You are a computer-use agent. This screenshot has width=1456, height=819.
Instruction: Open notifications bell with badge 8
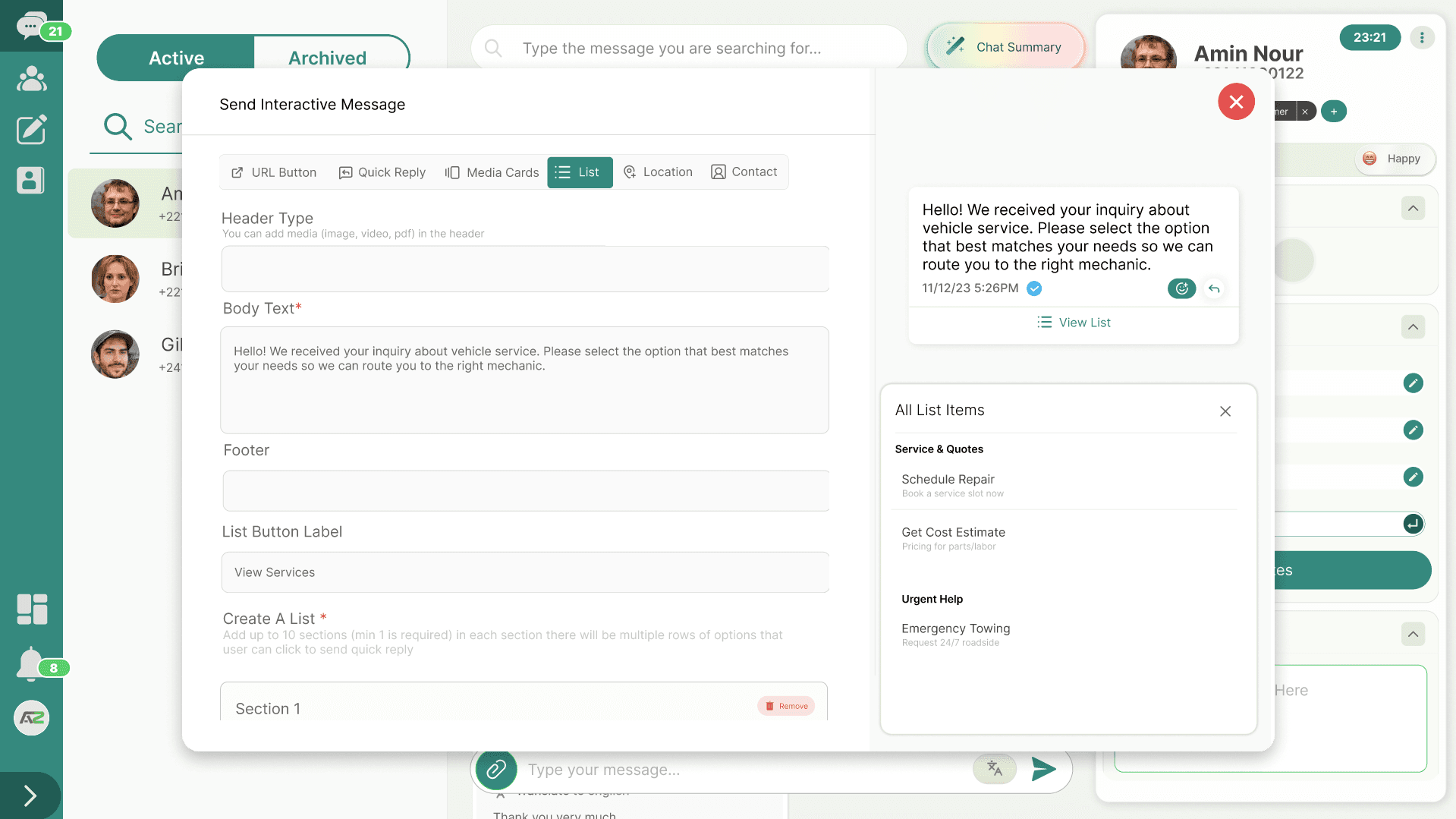click(31, 663)
